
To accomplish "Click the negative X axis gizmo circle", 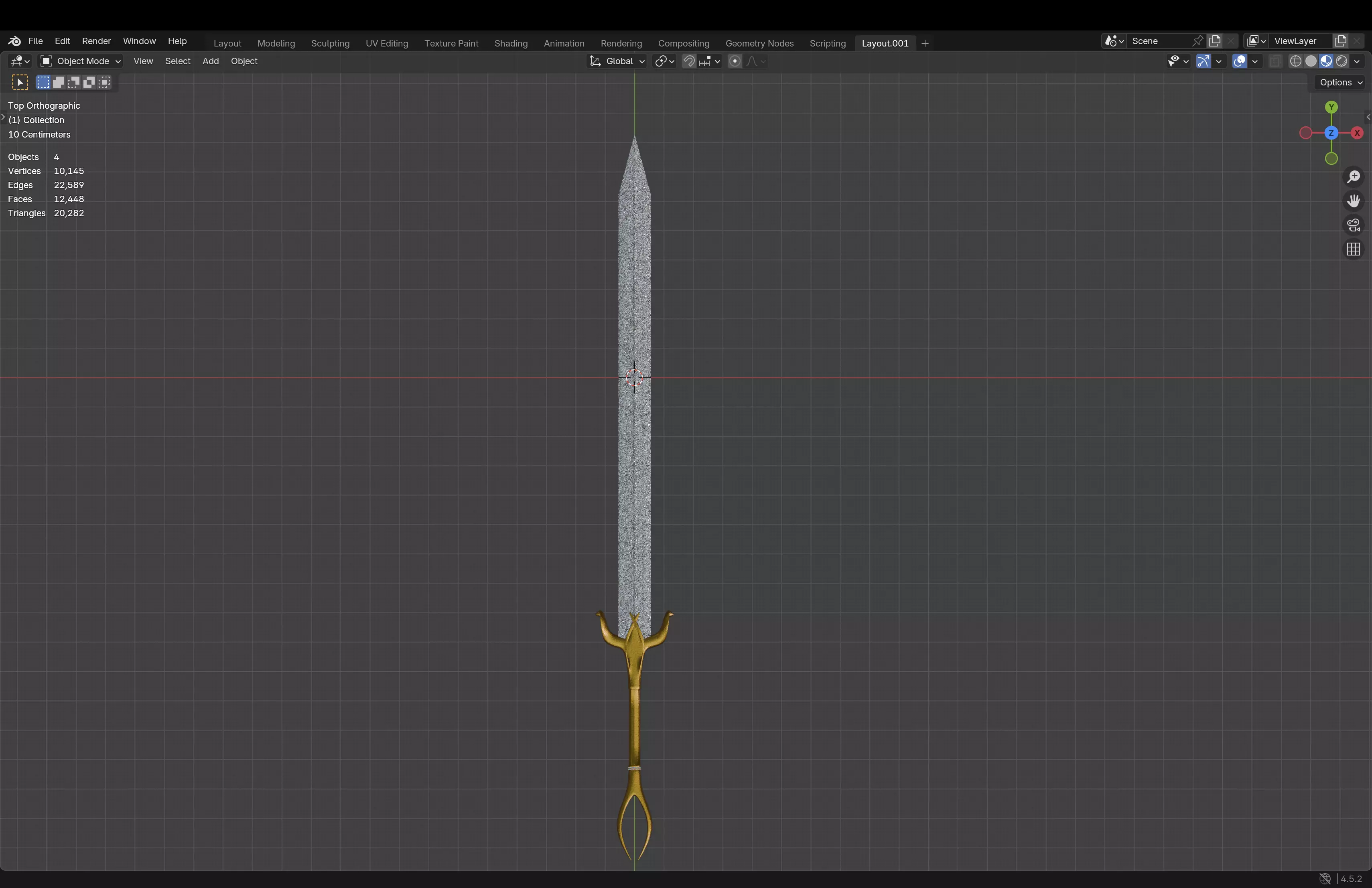I will [x=1306, y=133].
